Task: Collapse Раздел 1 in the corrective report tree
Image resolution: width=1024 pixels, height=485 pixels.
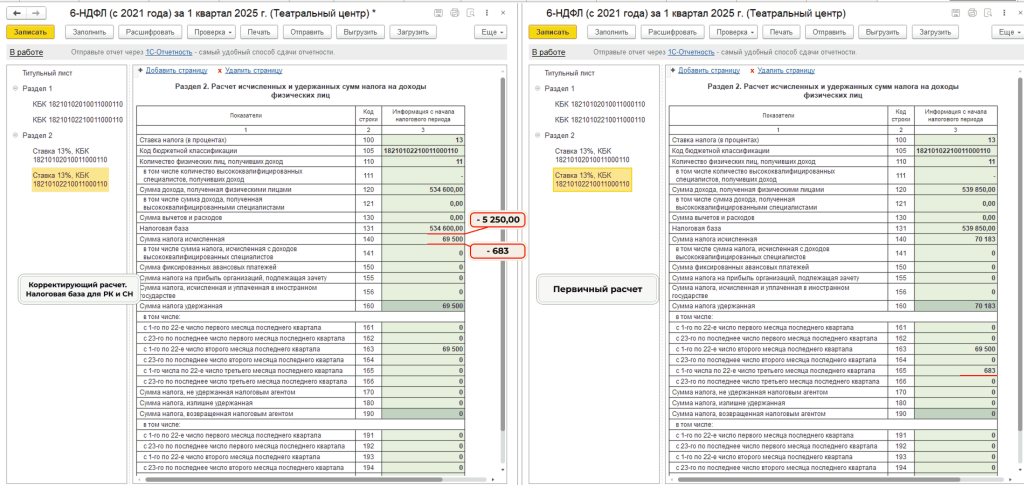Action: click(16, 89)
